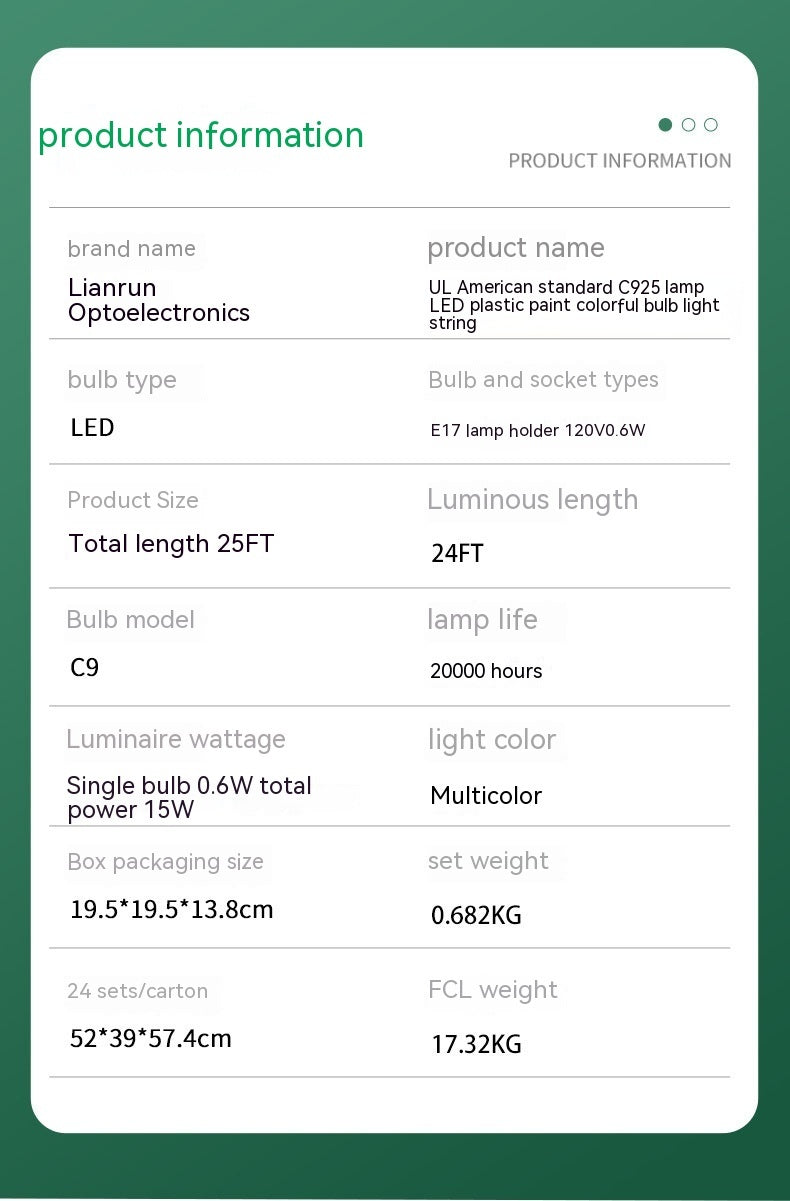Viewport: 790px width, 1201px height.
Task: Click the 52*39*57.4cm carton dimensions
Action: (x=150, y=1039)
